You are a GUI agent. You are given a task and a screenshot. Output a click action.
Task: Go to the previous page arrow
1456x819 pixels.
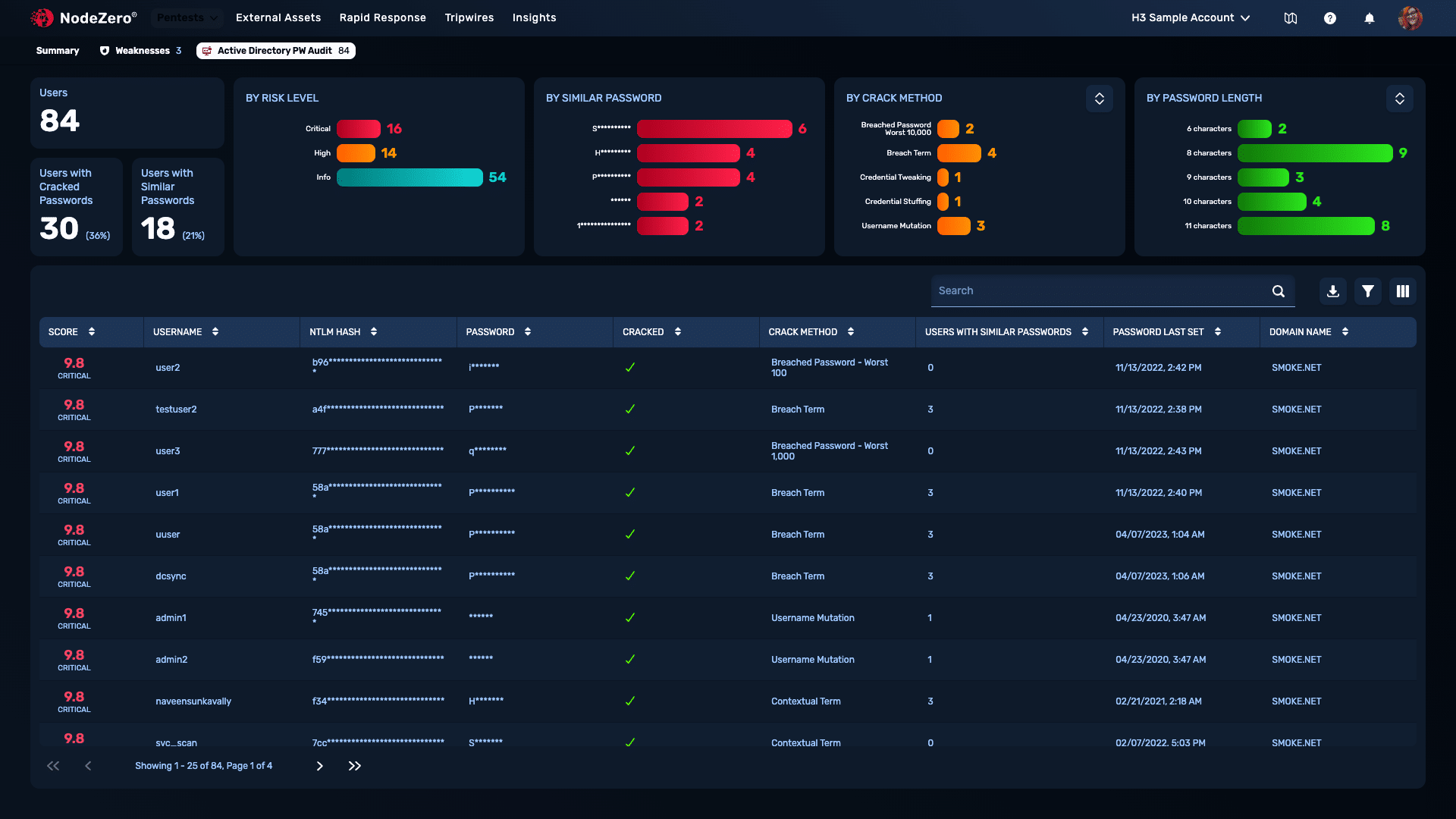(x=88, y=766)
